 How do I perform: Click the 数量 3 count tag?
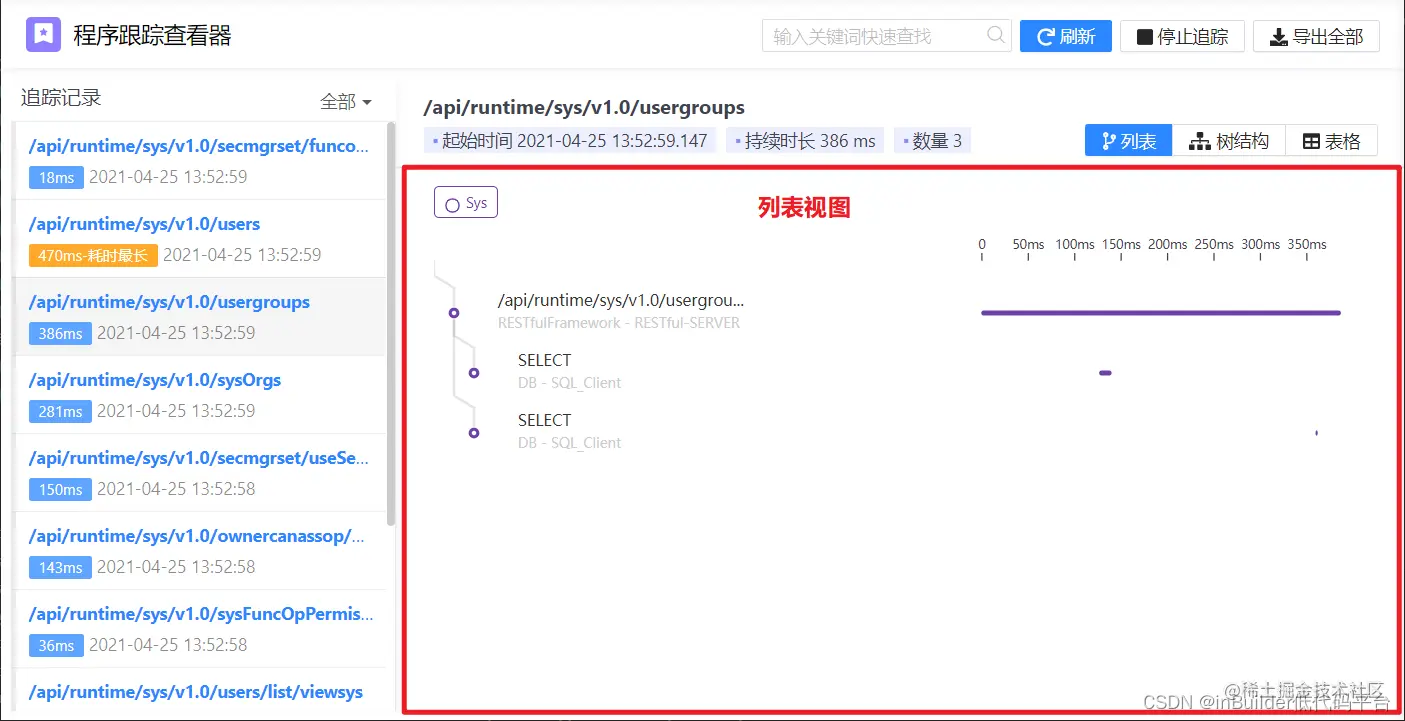point(932,141)
